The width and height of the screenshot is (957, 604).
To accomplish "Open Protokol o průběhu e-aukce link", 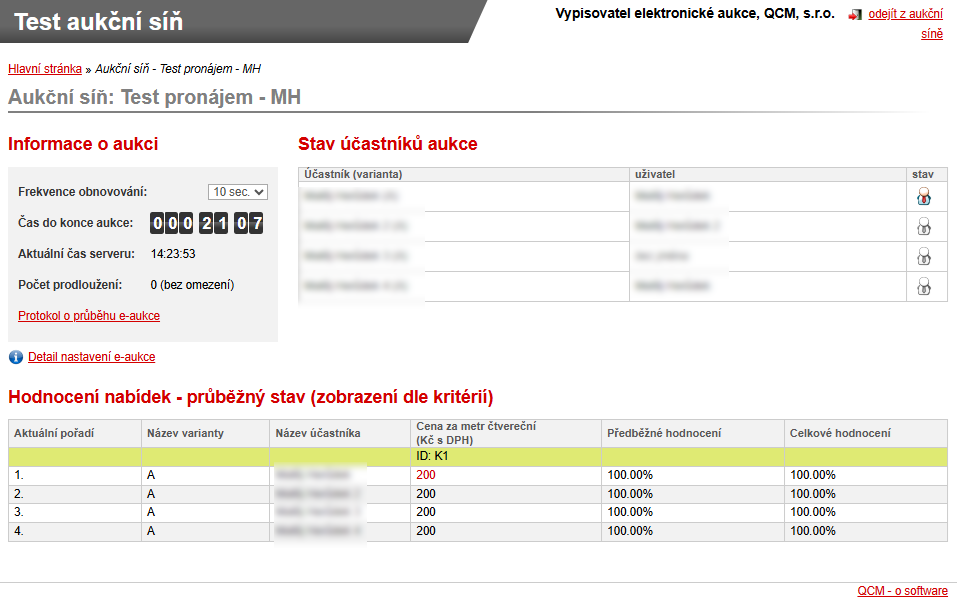I will tap(89, 316).
